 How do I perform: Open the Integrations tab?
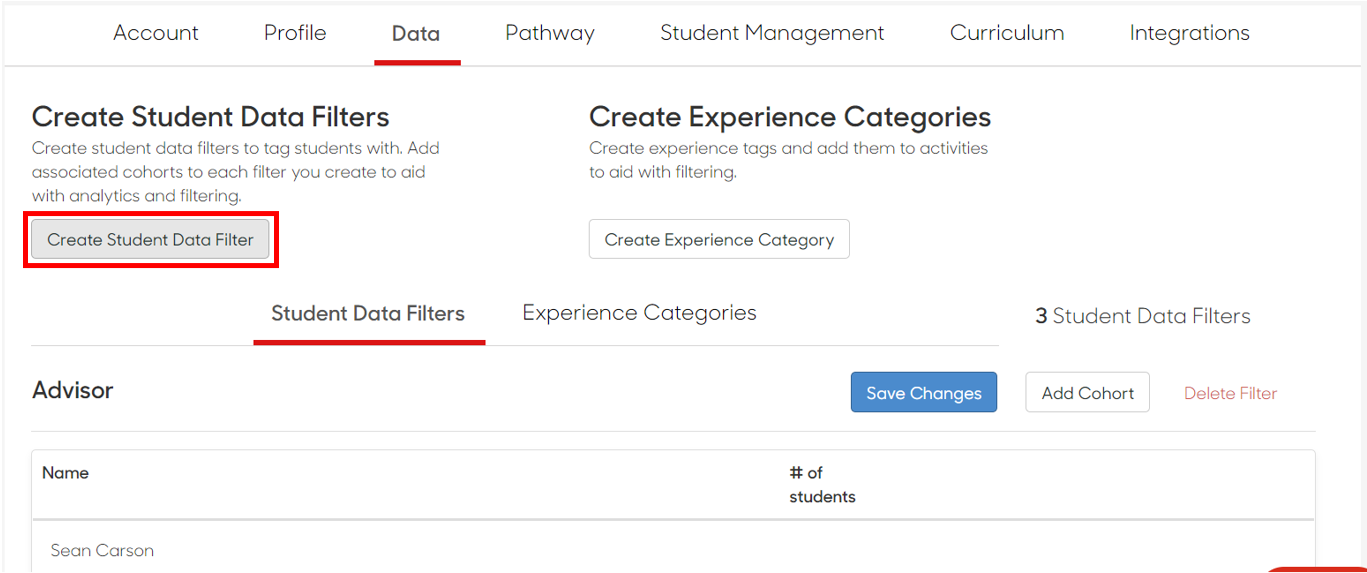pos(1189,33)
